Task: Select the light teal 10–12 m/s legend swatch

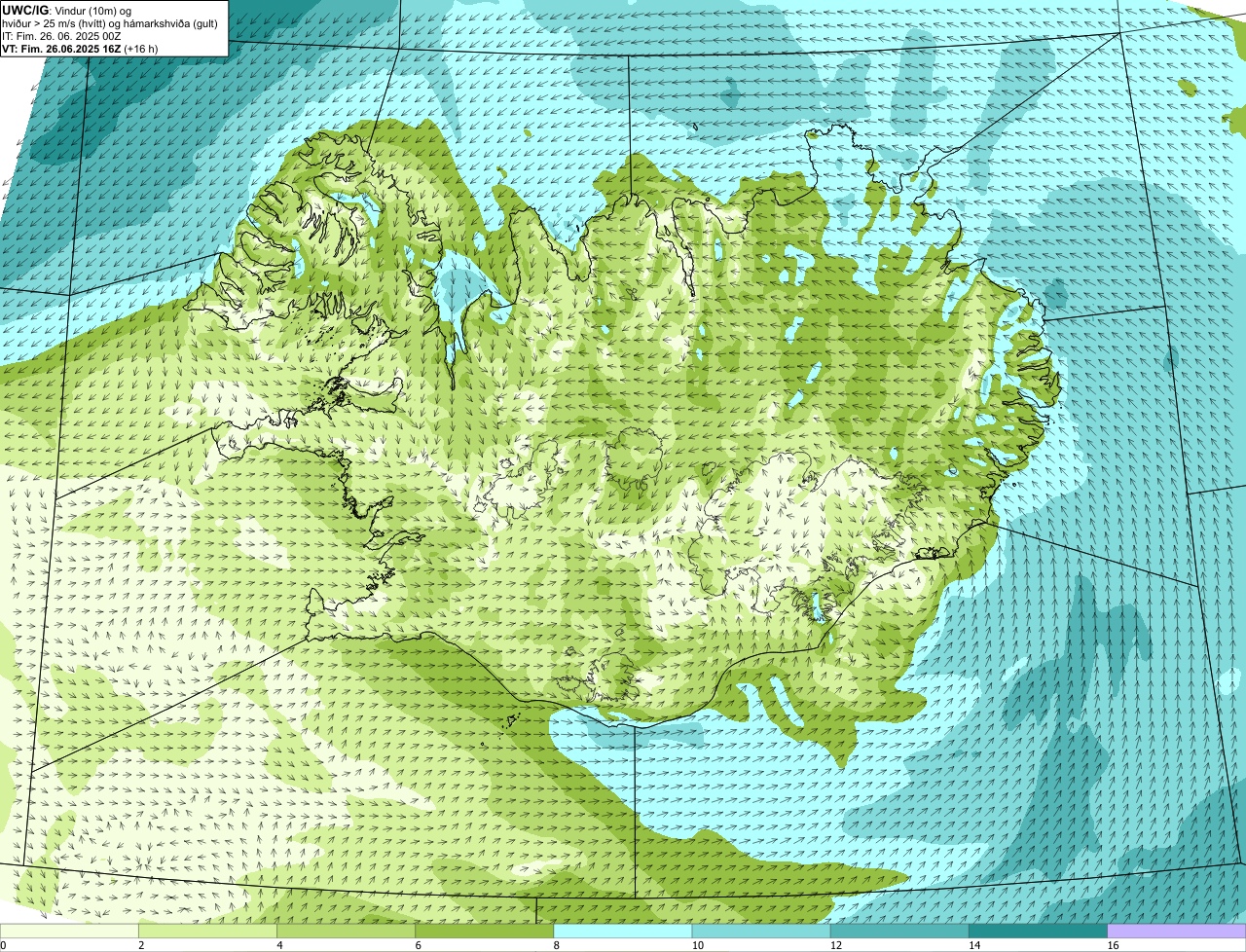Action: point(761,932)
